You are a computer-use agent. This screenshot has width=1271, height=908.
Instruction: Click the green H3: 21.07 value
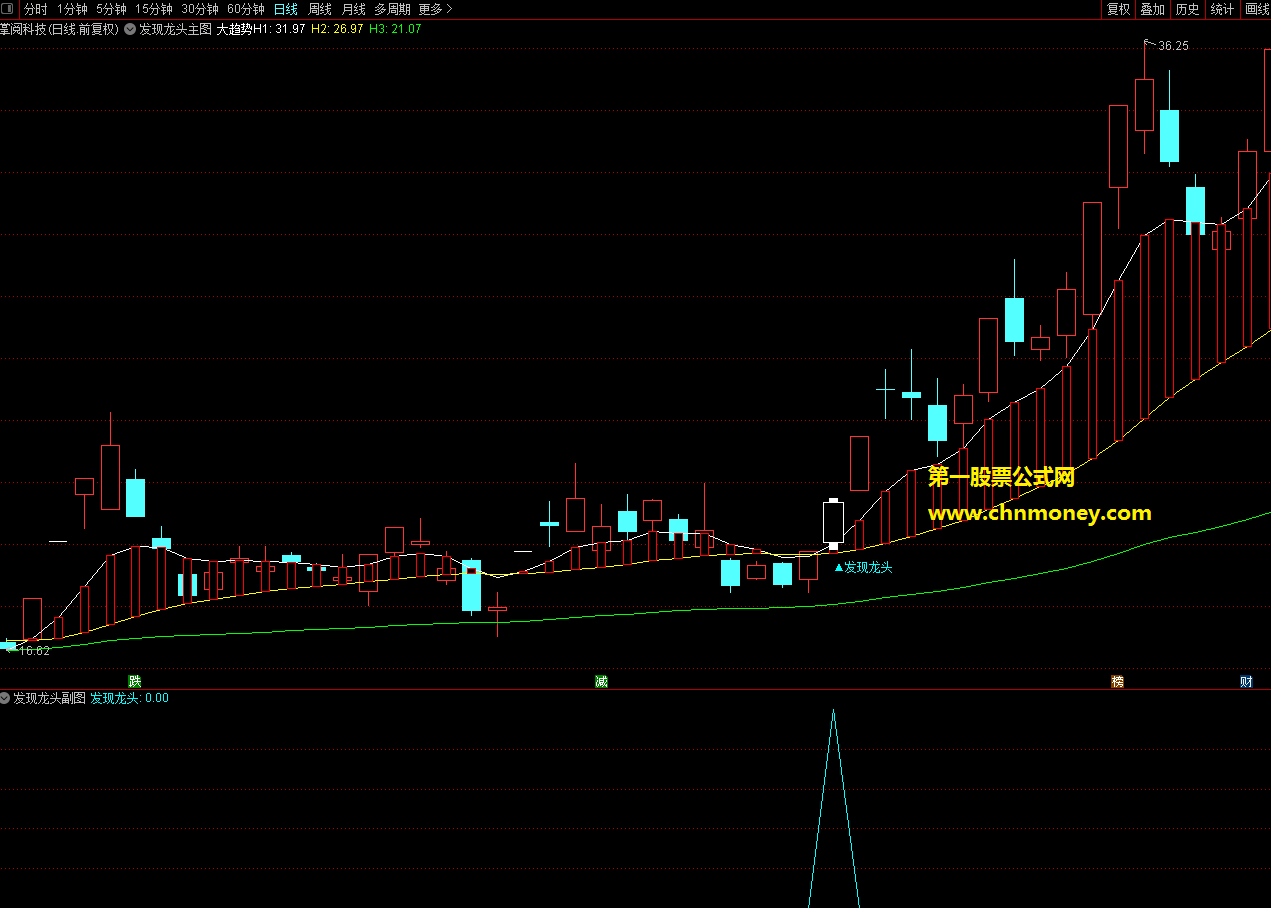(x=395, y=29)
